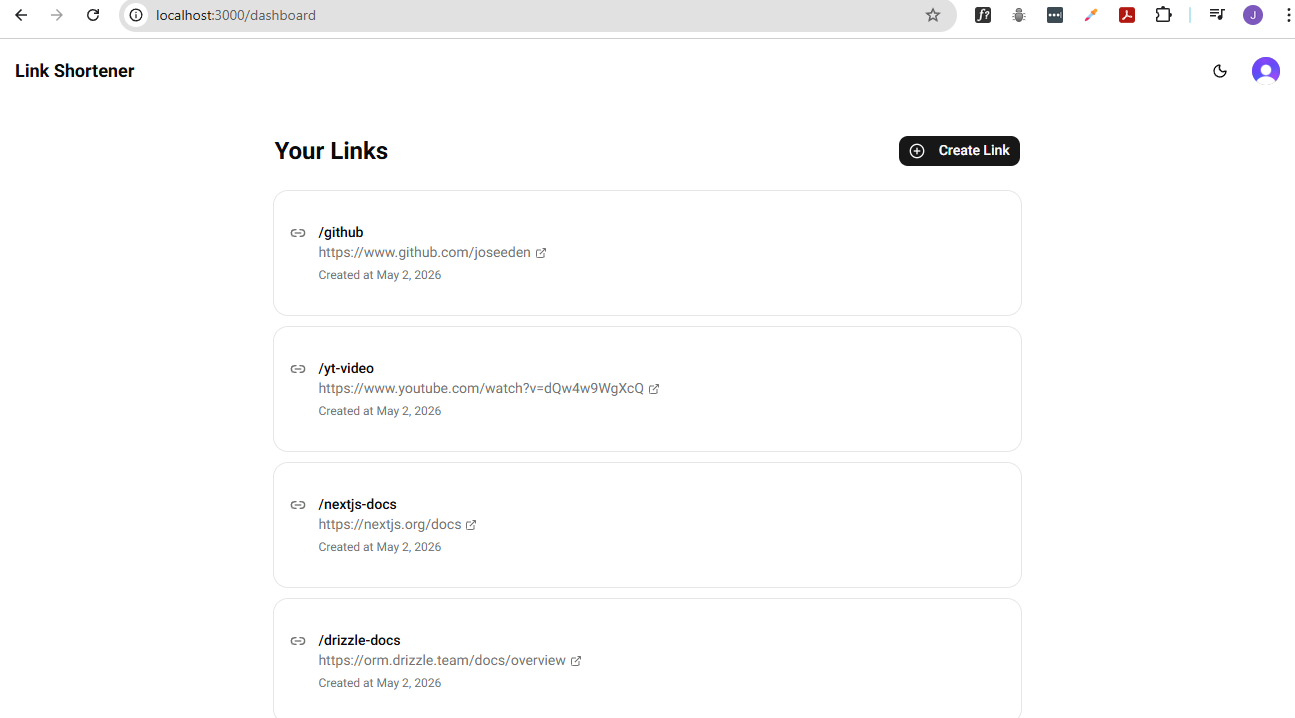1295x718 pixels.
Task: Open external link icon for nextjs docs URL
Action: [x=471, y=525]
